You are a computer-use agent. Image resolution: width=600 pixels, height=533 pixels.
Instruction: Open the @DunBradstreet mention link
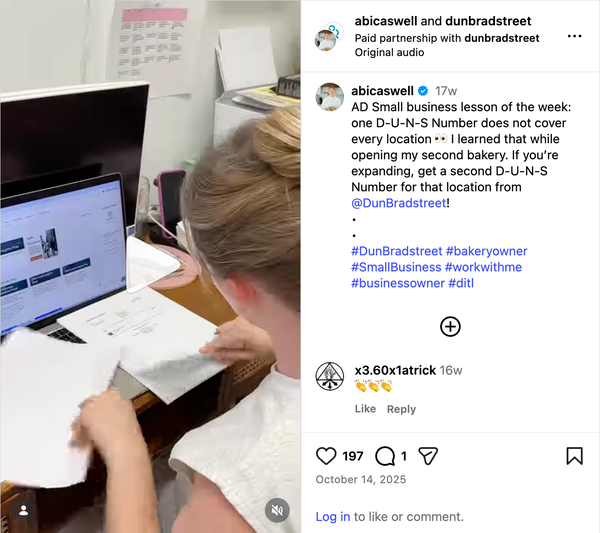[399, 203]
